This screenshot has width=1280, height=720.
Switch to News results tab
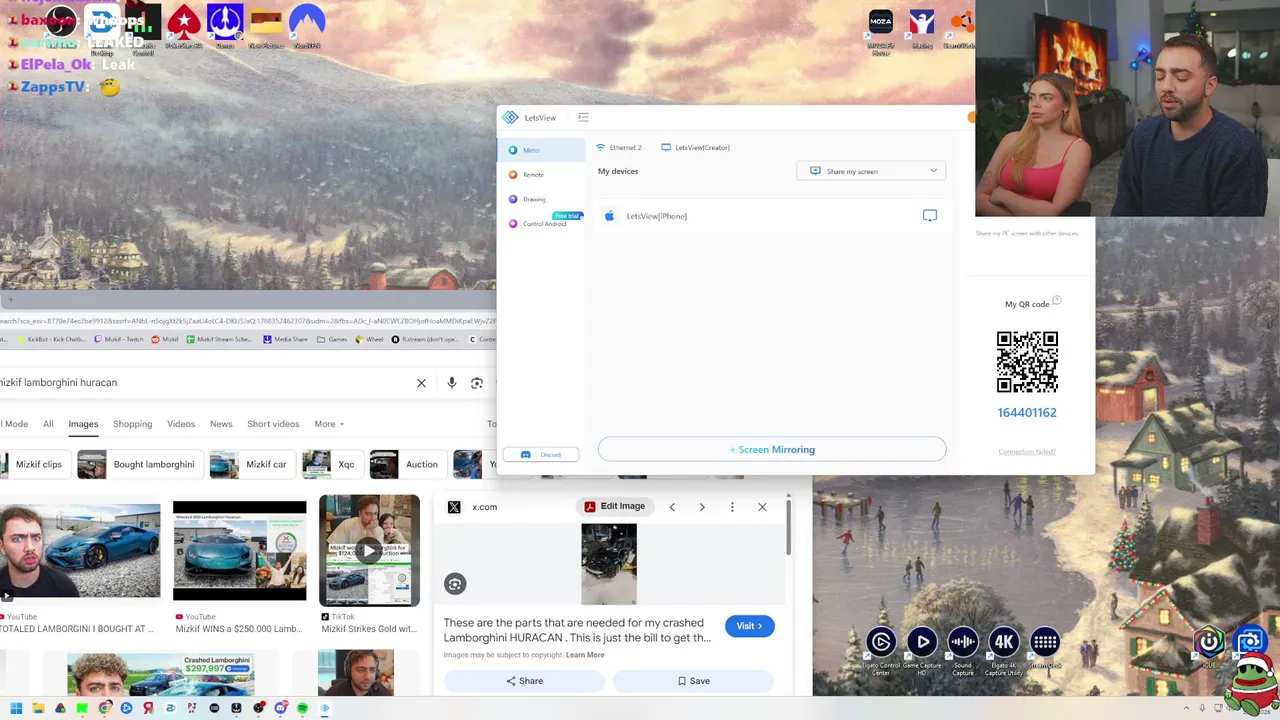point(221,424)
